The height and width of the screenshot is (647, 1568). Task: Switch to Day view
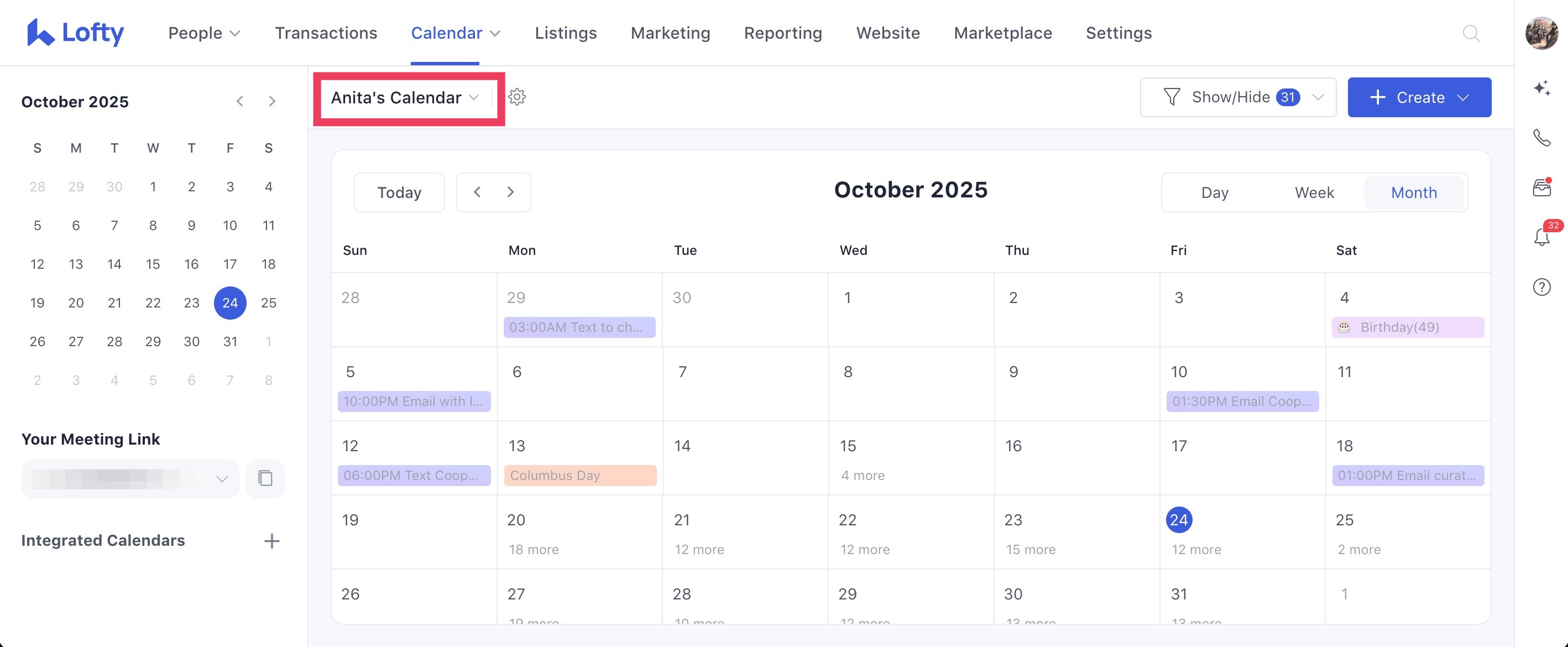1214,192
